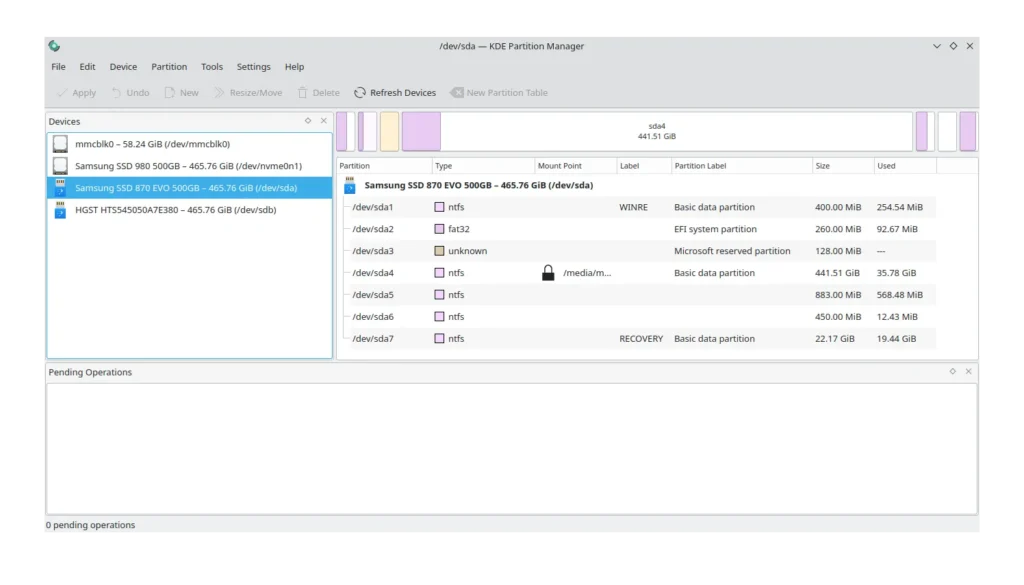Click the mmcblk0 device icon
The height and width of the screenshot is (585, 1024).
point(61,144)
